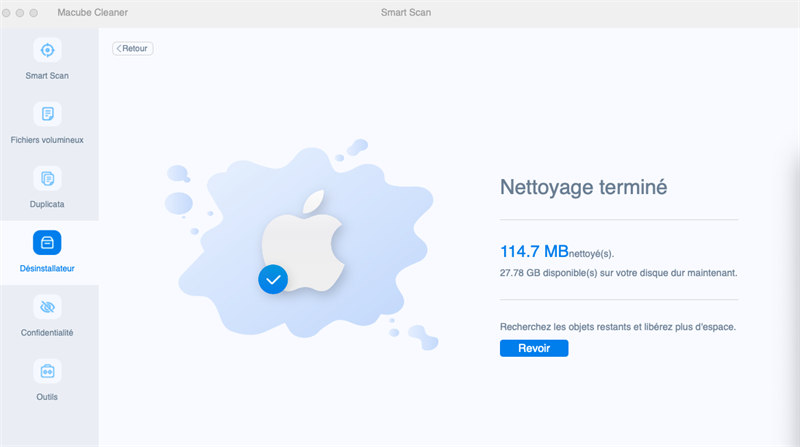Click the Smart Scan label in sidebar
This screenshot has height=447, width=800.
tap(47, 76)
